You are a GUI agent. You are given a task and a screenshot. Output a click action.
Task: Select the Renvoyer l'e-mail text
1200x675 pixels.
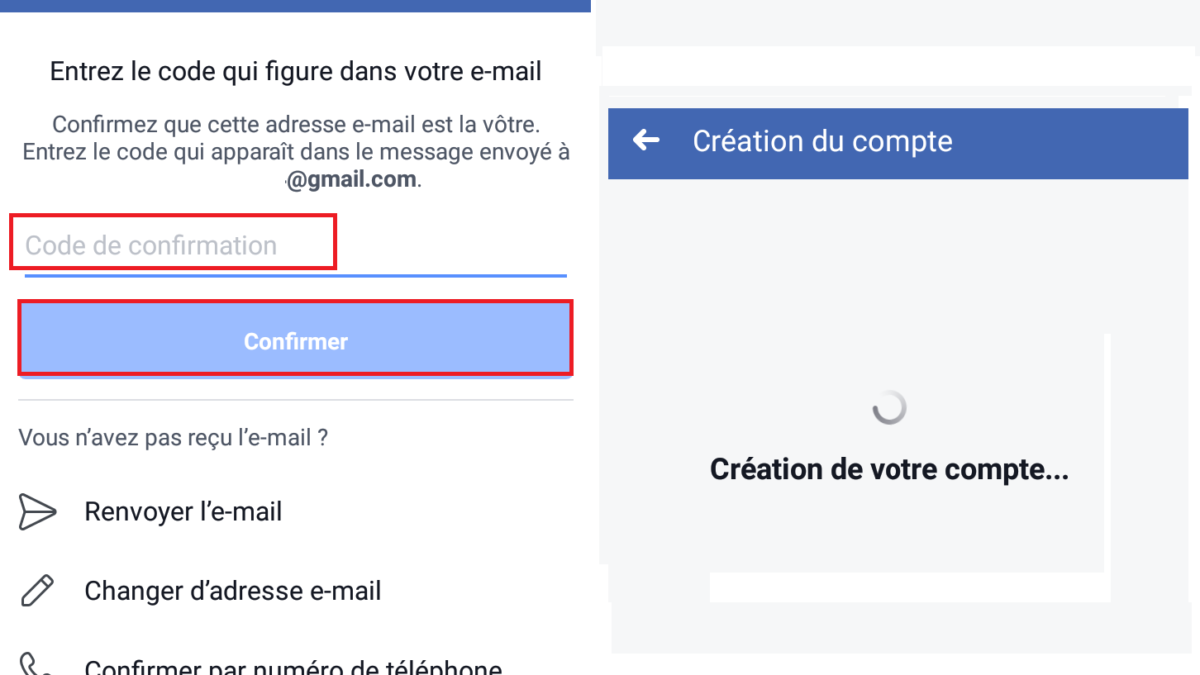[x=183, y=511]
